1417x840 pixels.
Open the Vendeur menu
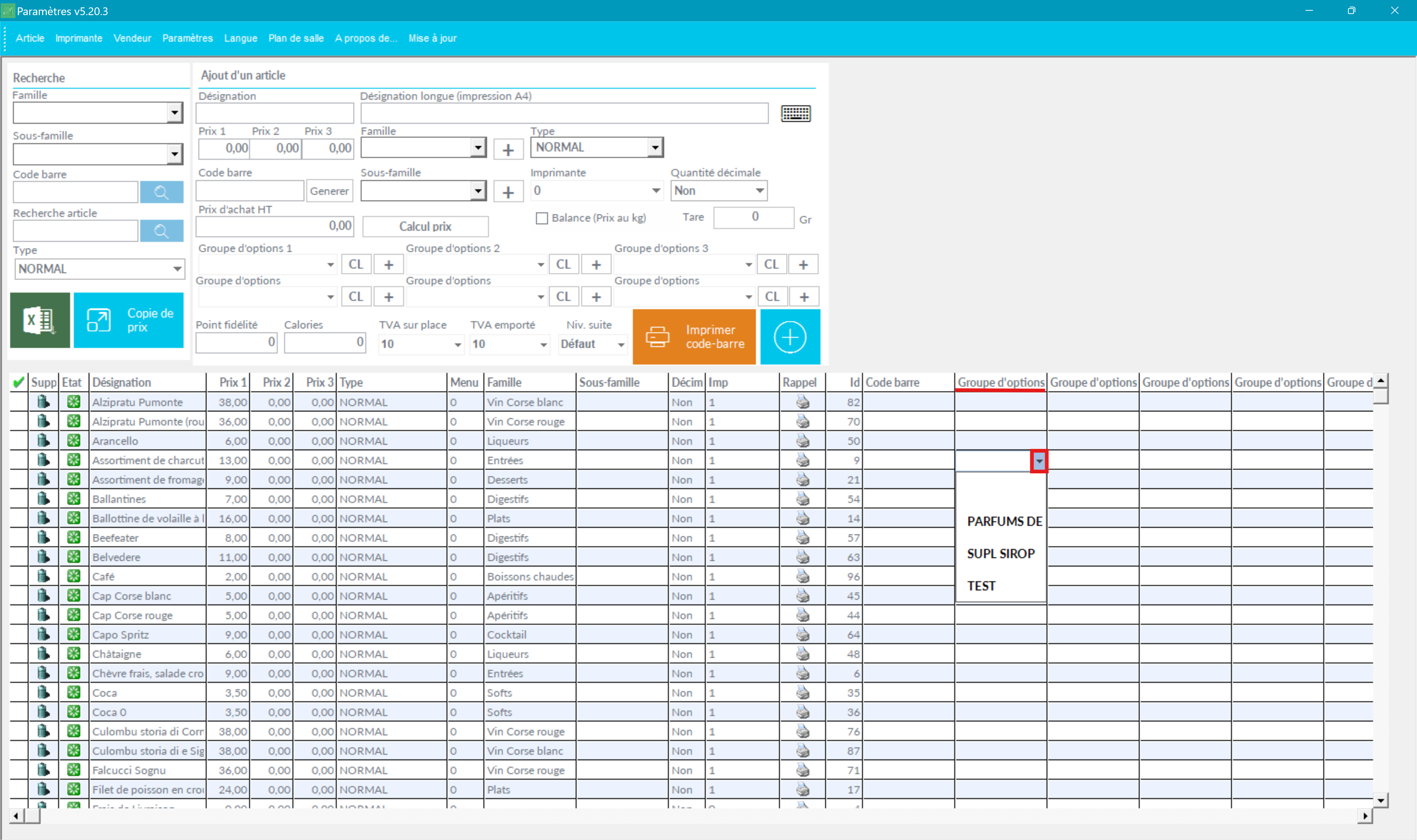pyautogui.click(x=132, y=38)
